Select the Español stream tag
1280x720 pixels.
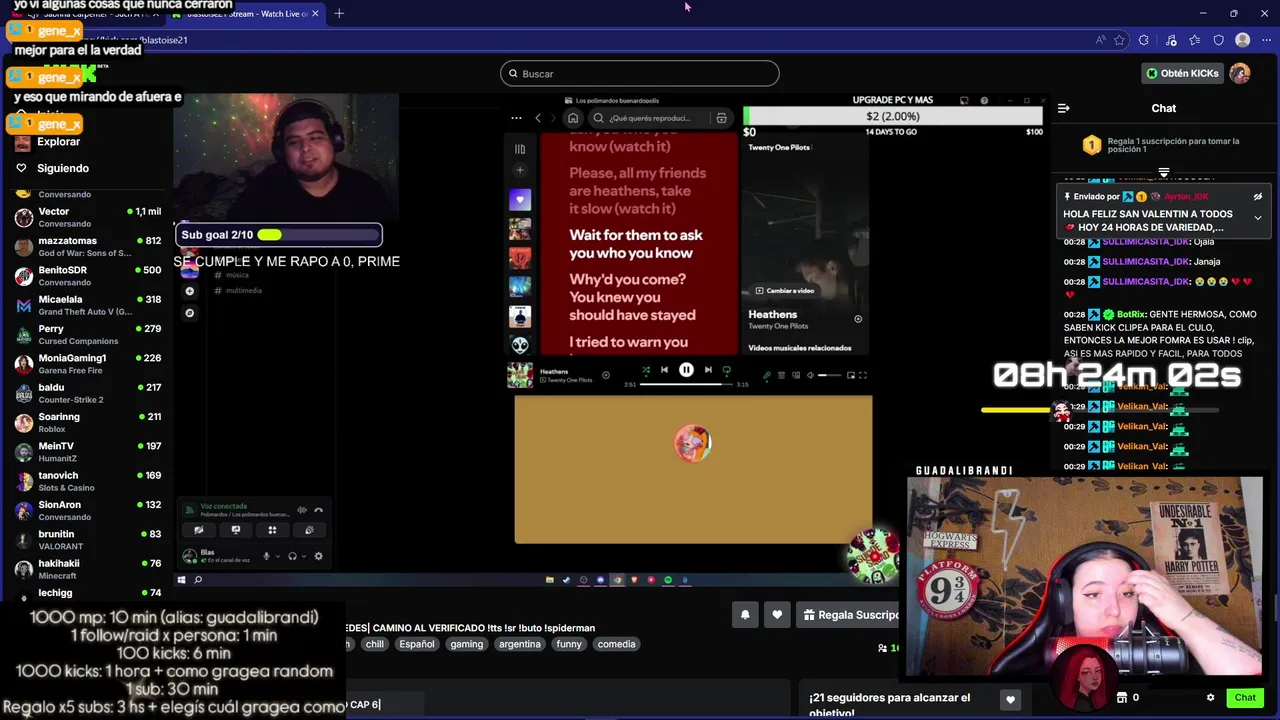(x=417, y=644)
